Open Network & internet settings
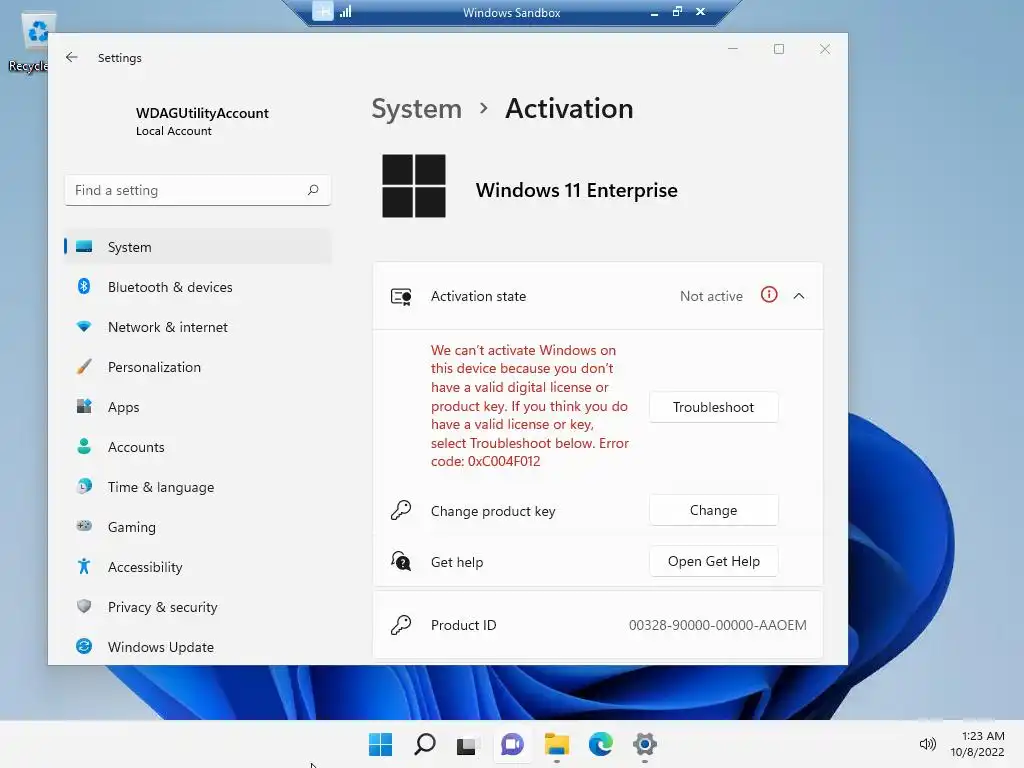 [198, 327]
